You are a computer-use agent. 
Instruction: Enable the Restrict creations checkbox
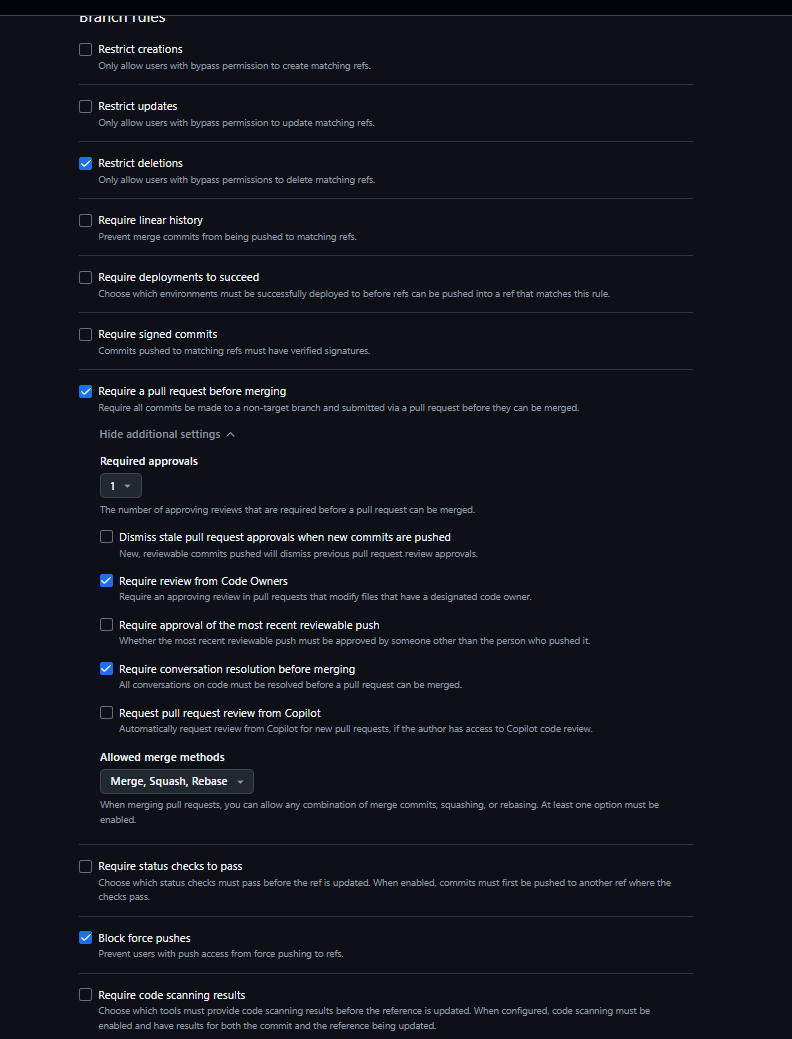tap(85, 50)
